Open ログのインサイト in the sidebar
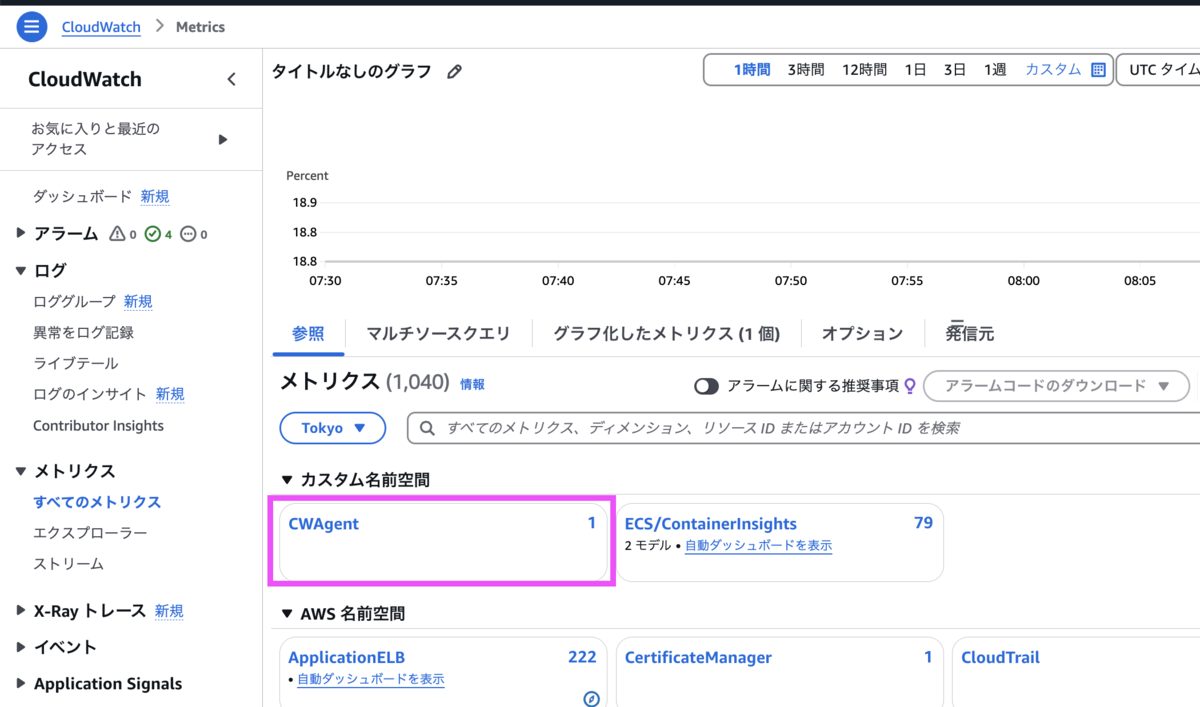 [90, 394]
